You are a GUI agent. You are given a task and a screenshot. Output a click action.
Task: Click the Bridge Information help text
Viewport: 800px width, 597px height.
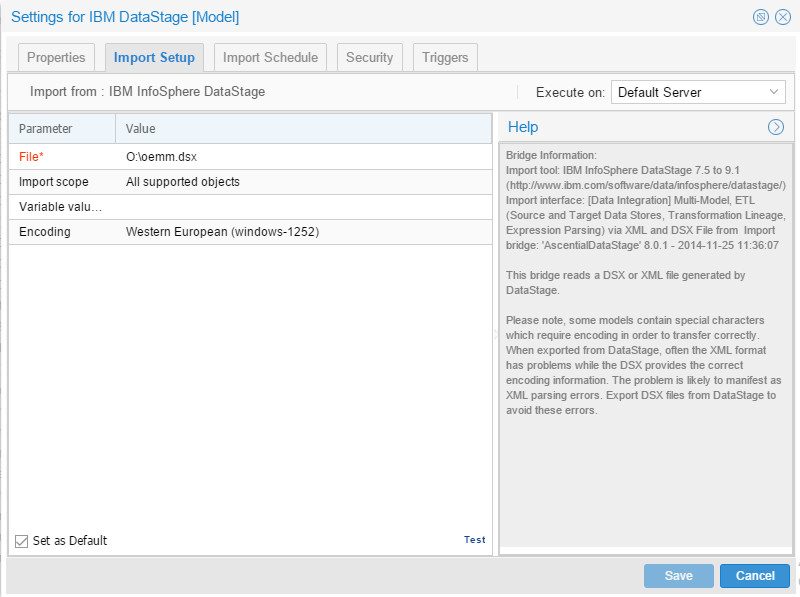coord(551,155)
